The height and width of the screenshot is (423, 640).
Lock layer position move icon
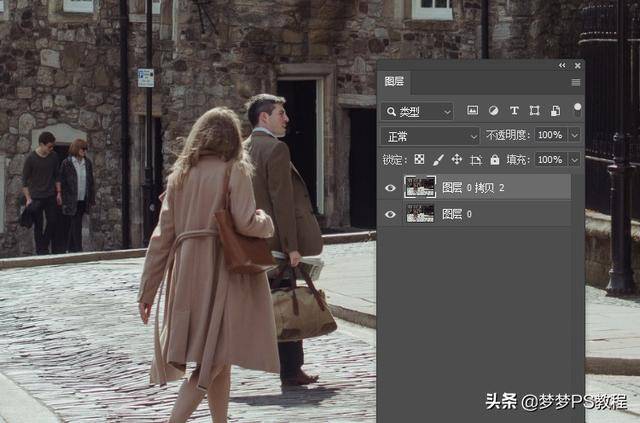(x=457, y=160)
